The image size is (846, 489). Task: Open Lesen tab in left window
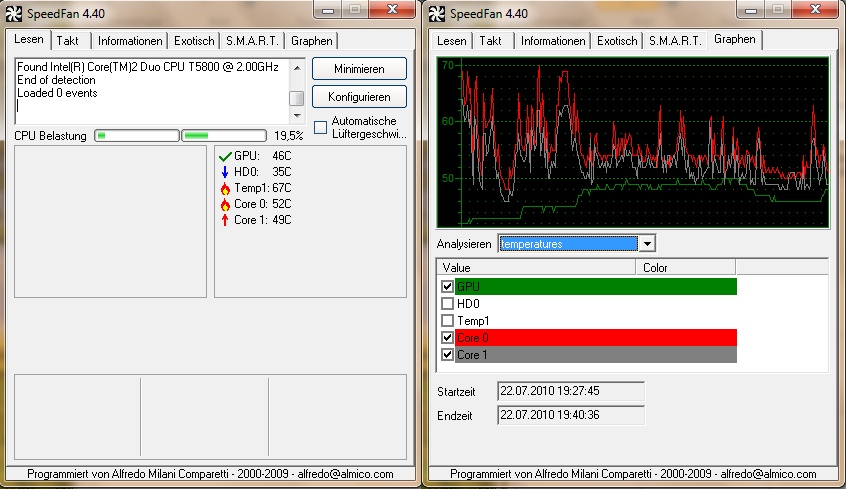[x=29, y=39]
